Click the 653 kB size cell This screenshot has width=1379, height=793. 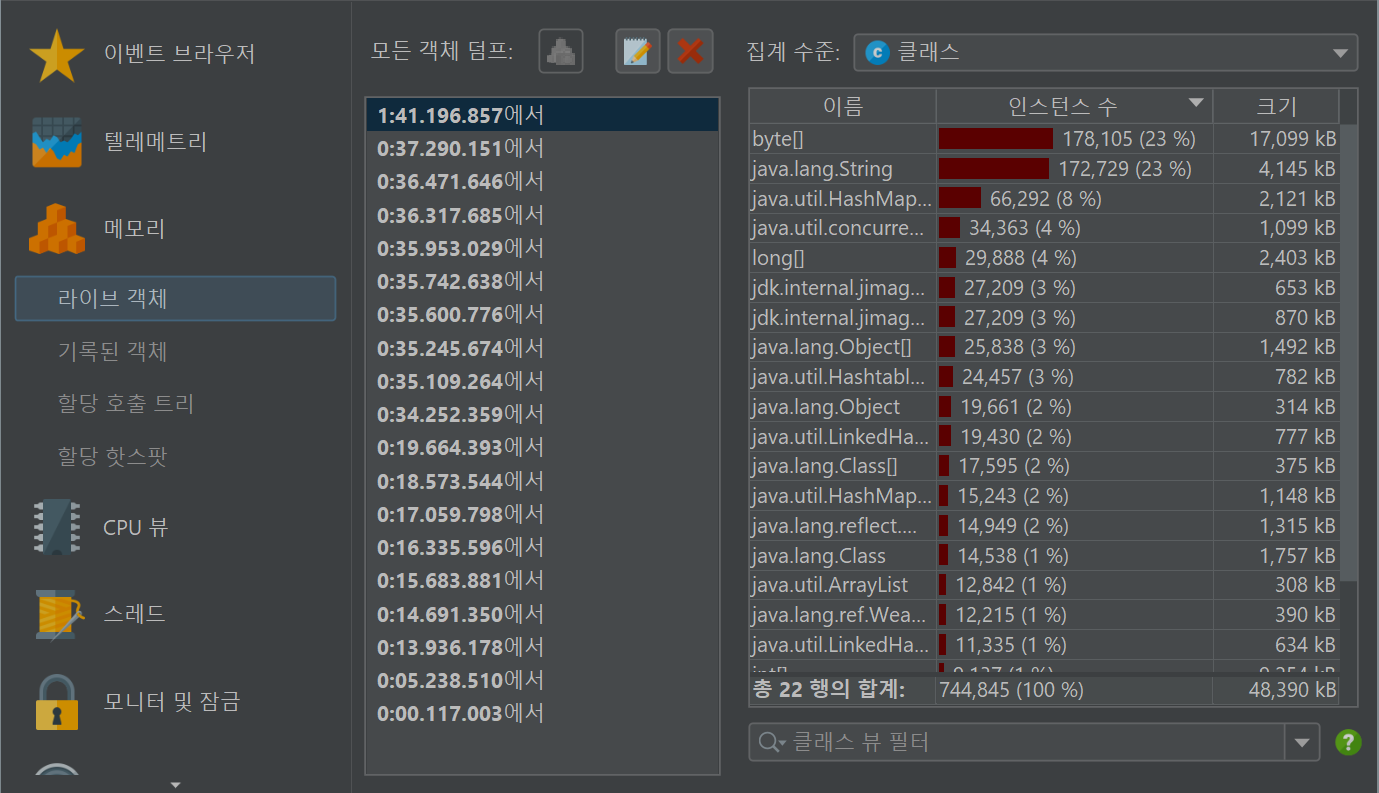click(1275, 288)
